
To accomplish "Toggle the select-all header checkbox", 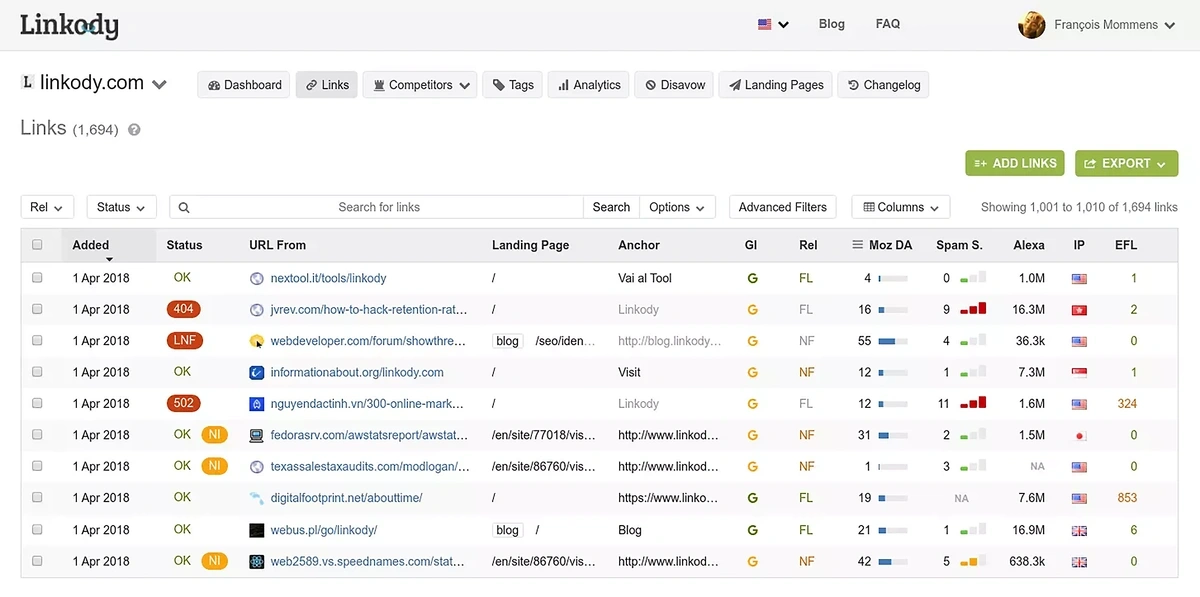I will (x=38, y=245).
